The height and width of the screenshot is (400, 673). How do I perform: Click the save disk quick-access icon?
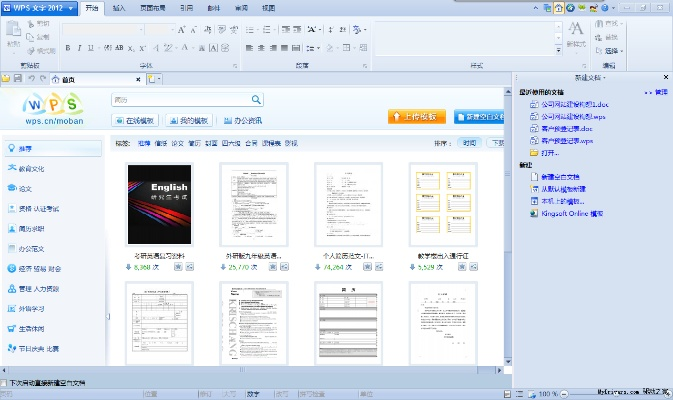[x=18, y=79]
